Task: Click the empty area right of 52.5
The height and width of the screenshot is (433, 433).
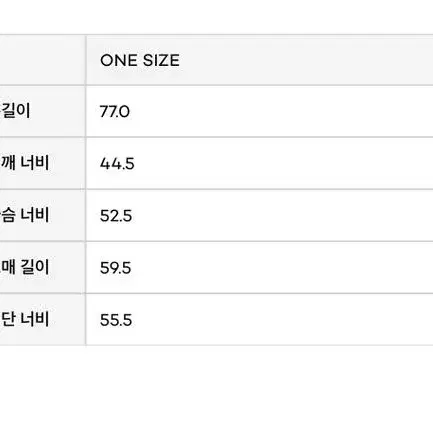Action: tap(283, 215)
